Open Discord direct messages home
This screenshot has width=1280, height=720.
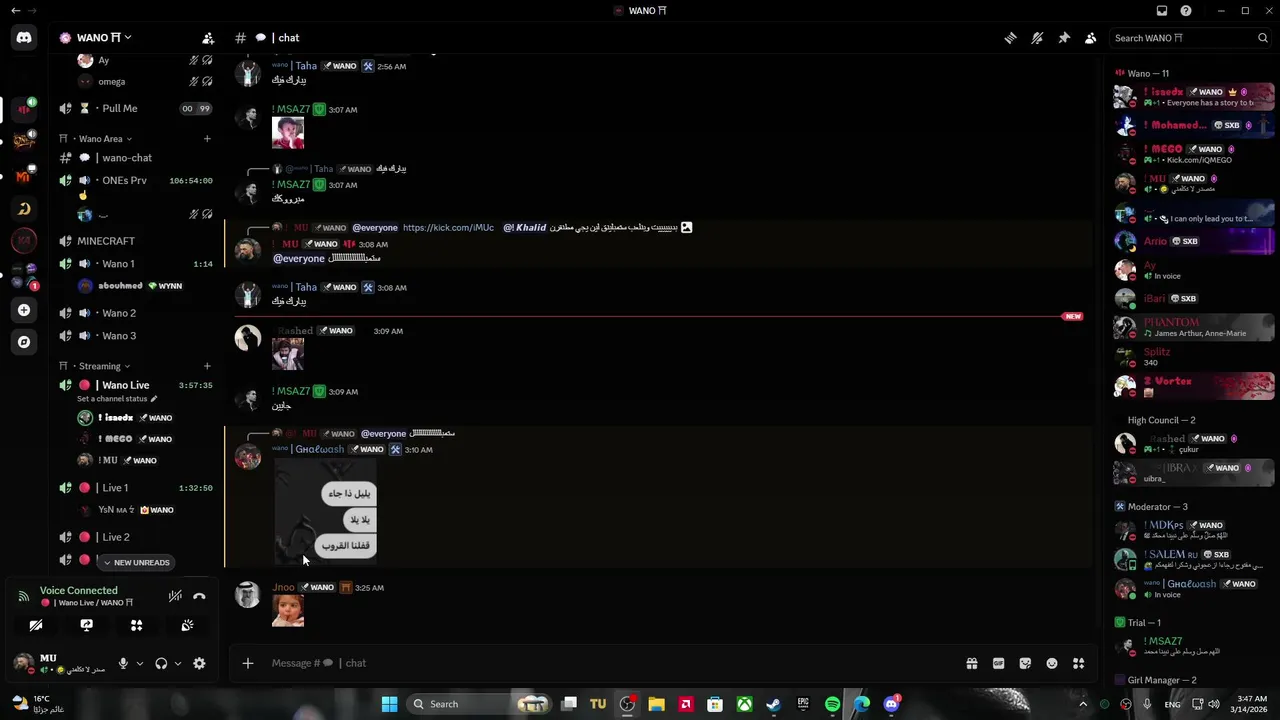(24, 38)
